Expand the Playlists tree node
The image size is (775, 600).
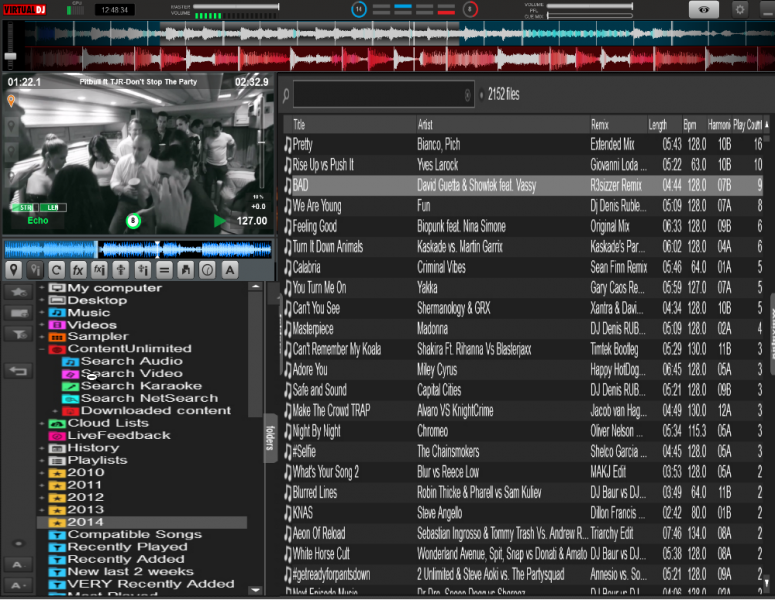pyautogui.click(x=43, y=460)
